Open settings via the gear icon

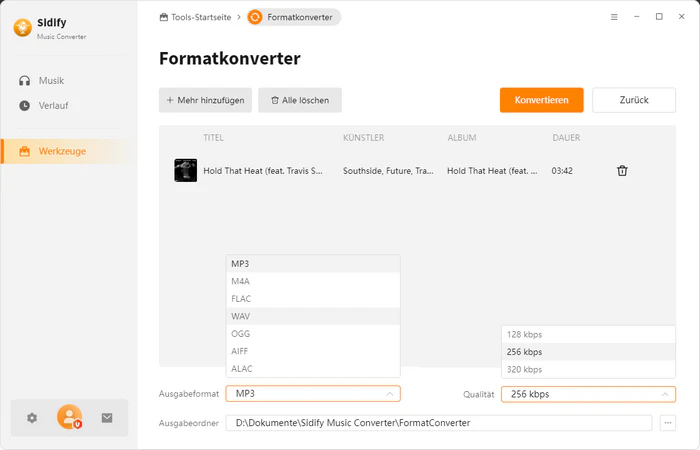[32, 418]
